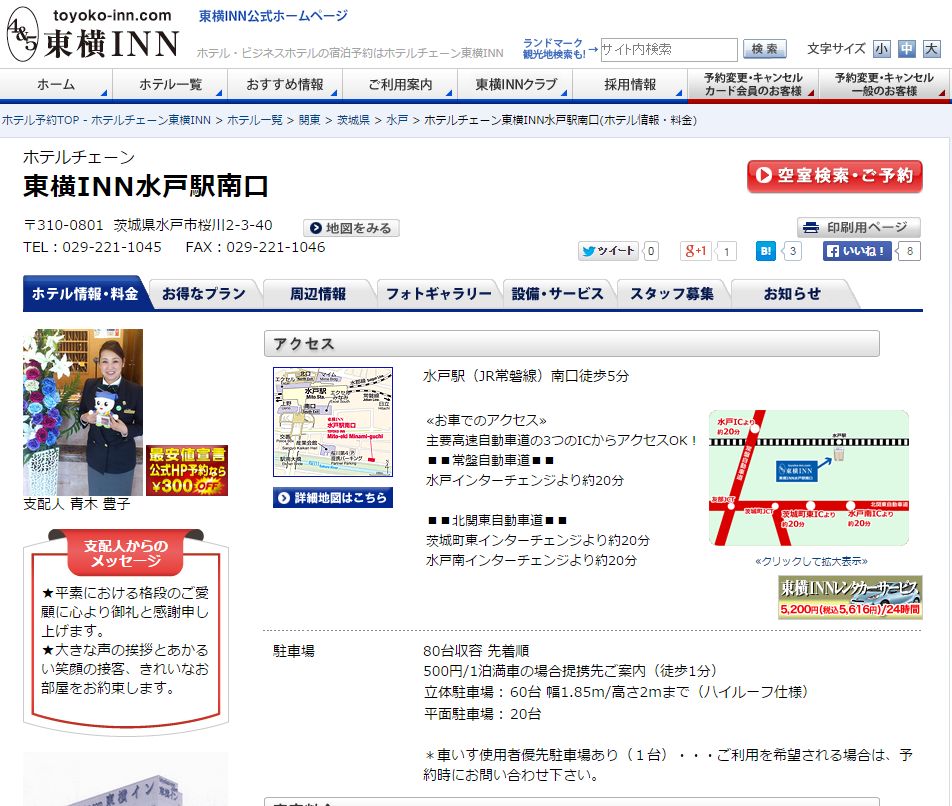Image resolution: width=952 pixels, height=806 pixels.
Task: Open the ホテル一覧 navigation menu
Action: 170,84
